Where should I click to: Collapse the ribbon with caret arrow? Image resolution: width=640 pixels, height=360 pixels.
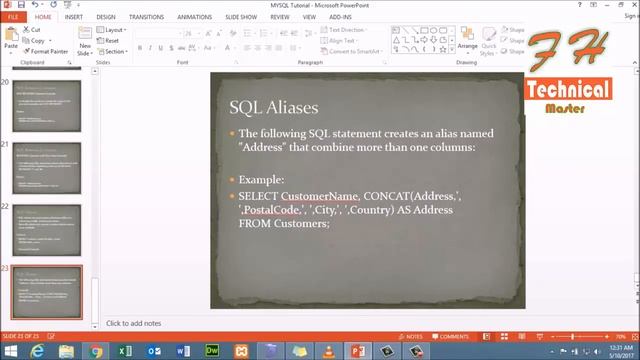(634, 62)
